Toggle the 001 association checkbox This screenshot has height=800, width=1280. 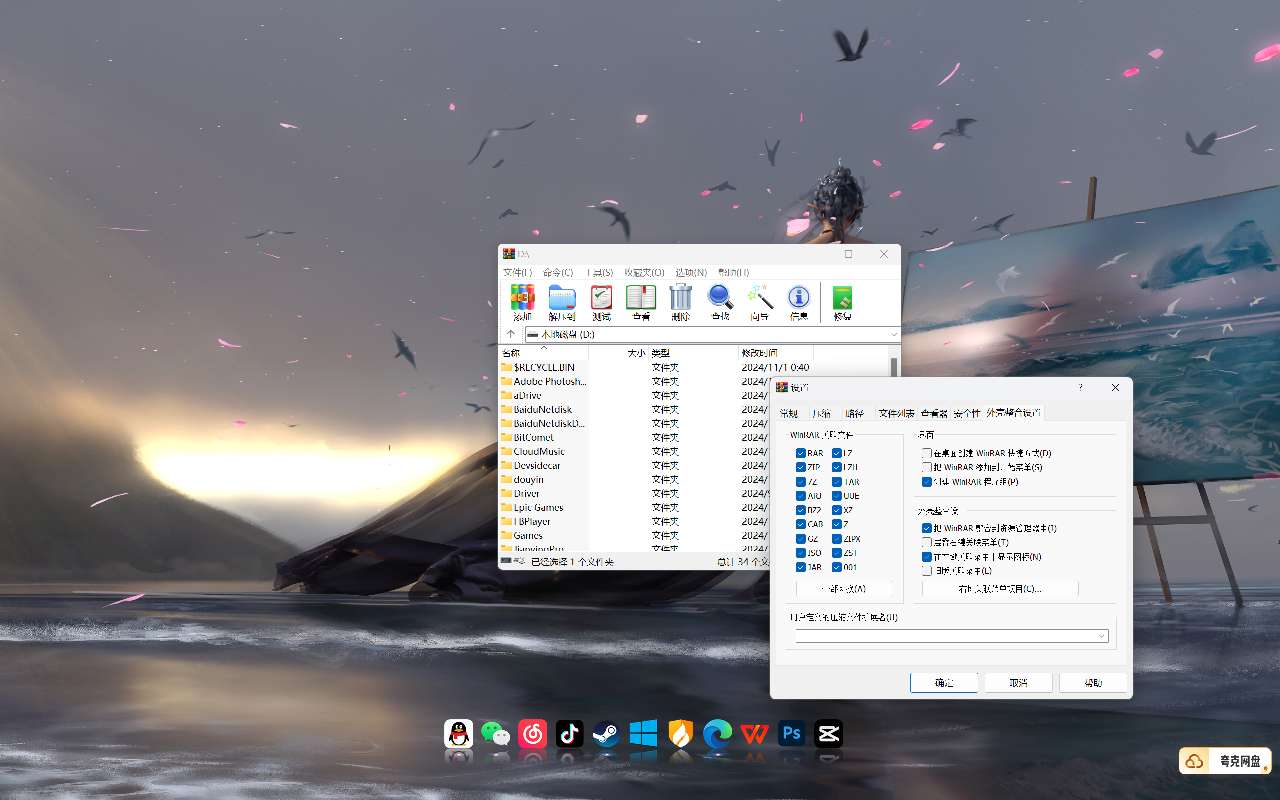tap(837, 567)
